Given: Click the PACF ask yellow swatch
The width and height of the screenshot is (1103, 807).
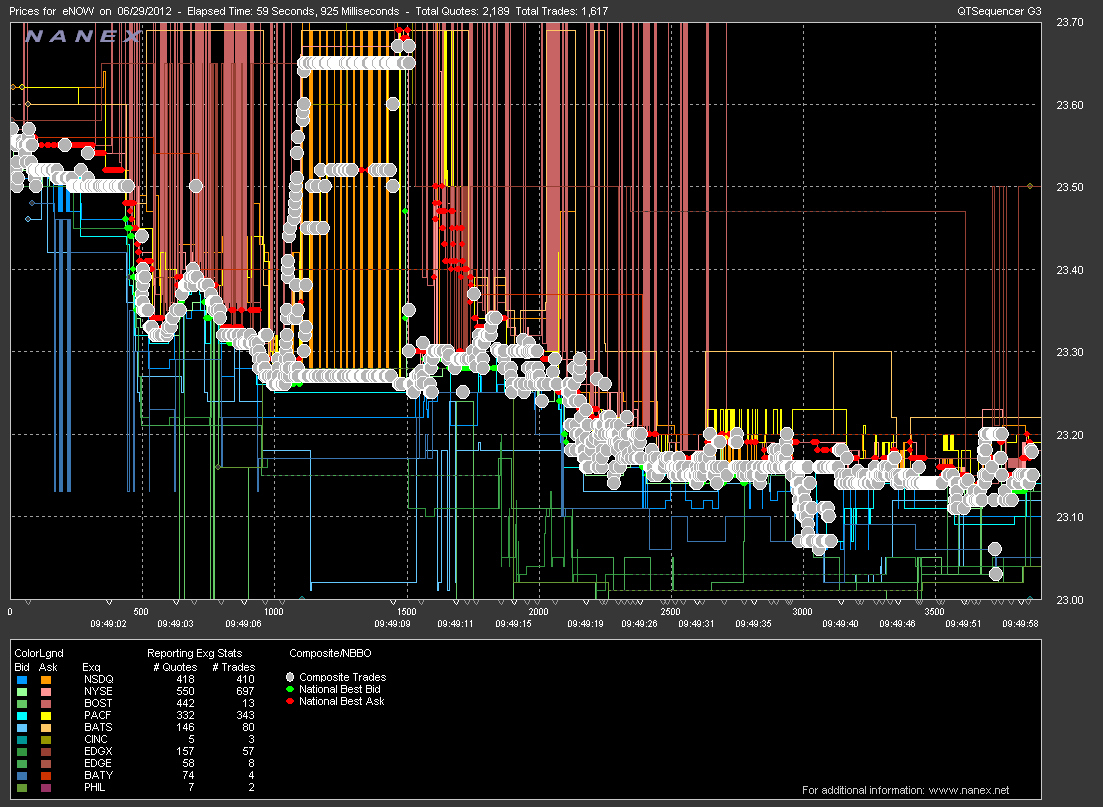Looking at the screenshot, I should [x=46, y=716].
